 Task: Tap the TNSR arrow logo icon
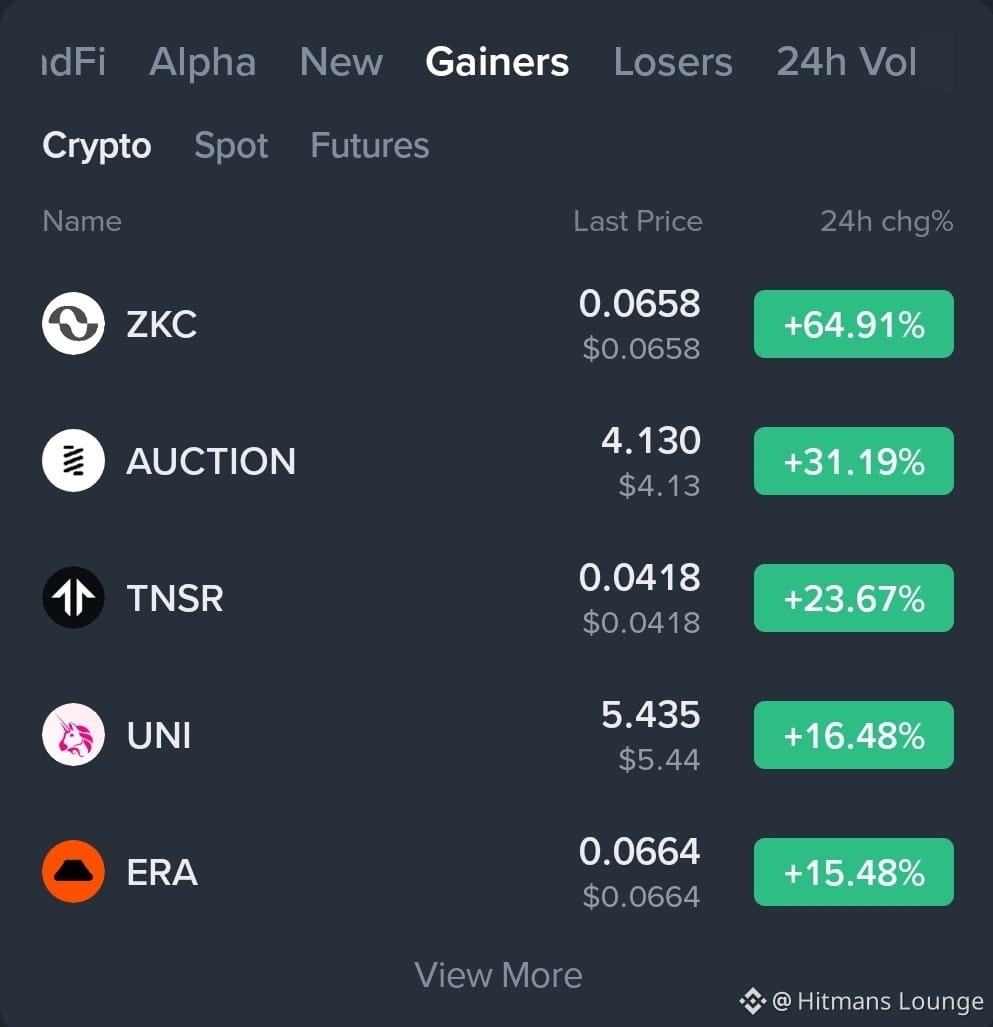coord(73,597)
